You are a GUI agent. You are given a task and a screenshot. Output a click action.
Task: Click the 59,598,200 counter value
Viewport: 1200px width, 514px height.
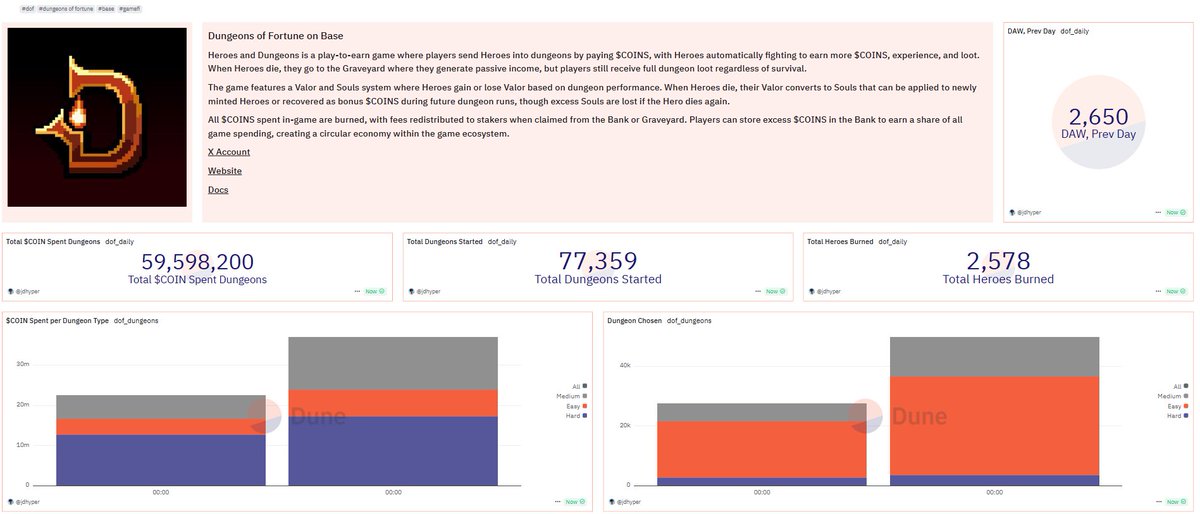click(x=197, y=261)
